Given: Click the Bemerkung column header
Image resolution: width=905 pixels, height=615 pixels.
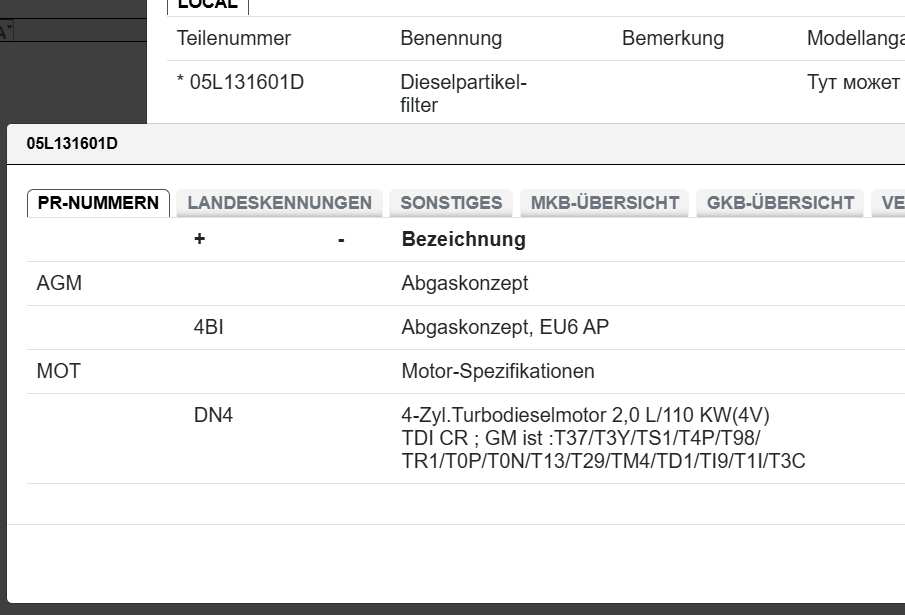Looking at the screenshot, I should tap(672, 39).
